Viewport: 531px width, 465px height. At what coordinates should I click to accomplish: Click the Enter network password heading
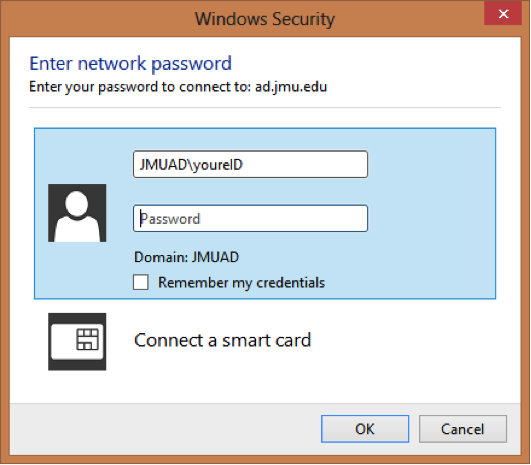point(130,63)
